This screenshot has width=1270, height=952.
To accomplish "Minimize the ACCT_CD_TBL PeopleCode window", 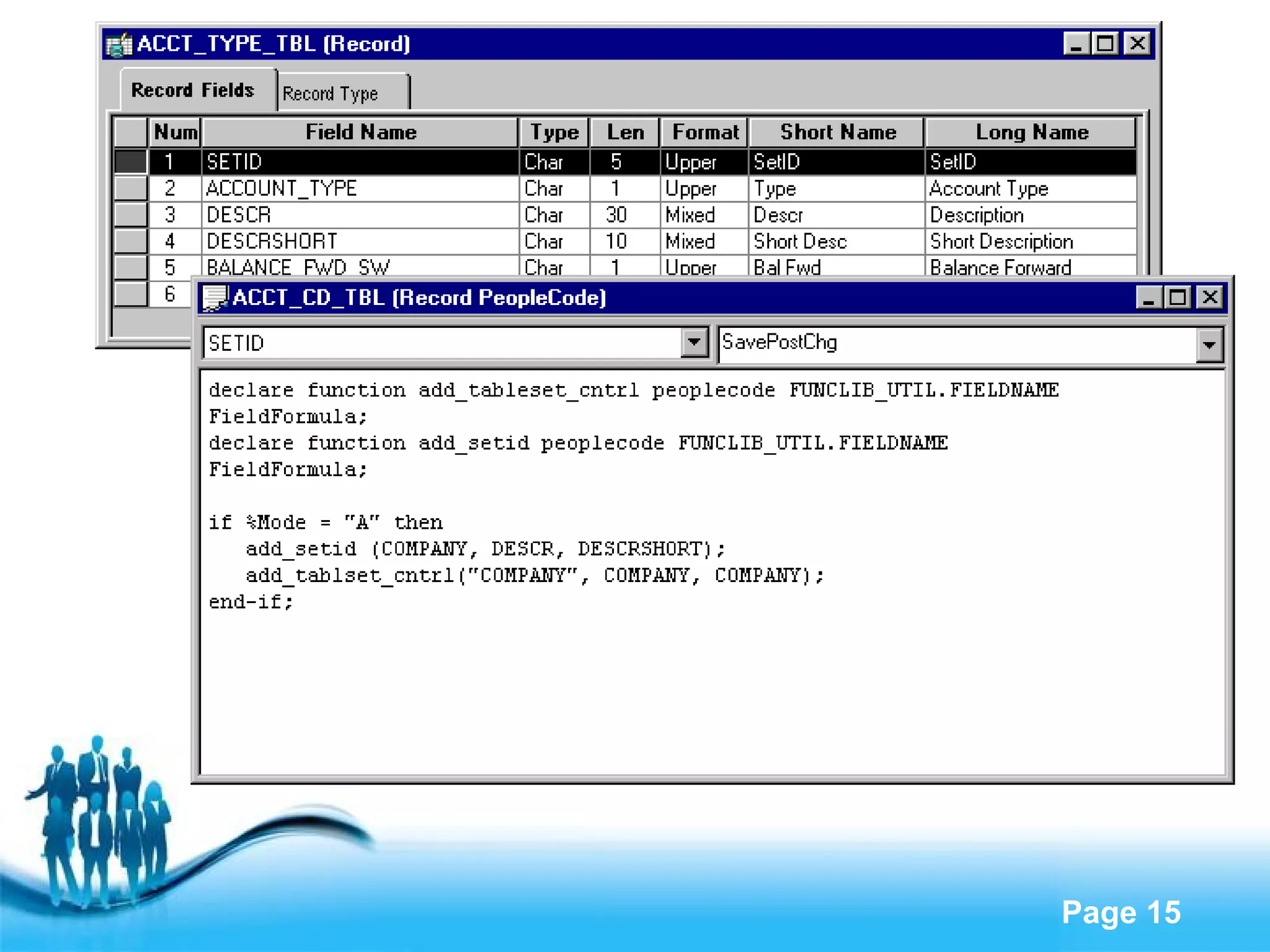I will pos(1148,298).
